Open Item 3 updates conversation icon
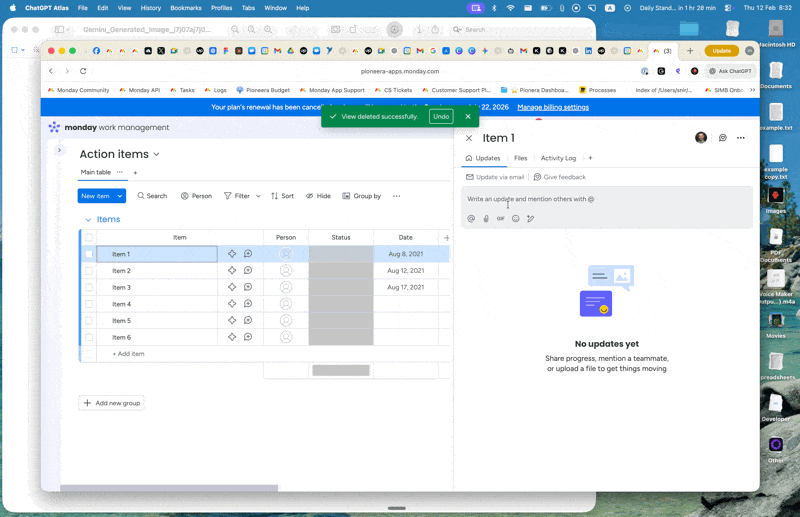This screenshot has height=517, width=800. (x=248, y=287)
